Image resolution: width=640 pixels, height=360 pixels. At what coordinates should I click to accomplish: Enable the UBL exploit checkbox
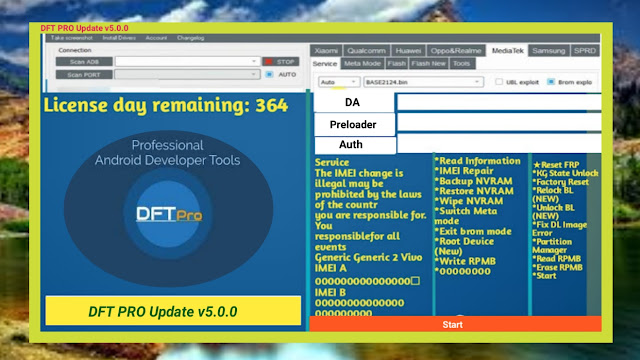[x=499, y=82]
